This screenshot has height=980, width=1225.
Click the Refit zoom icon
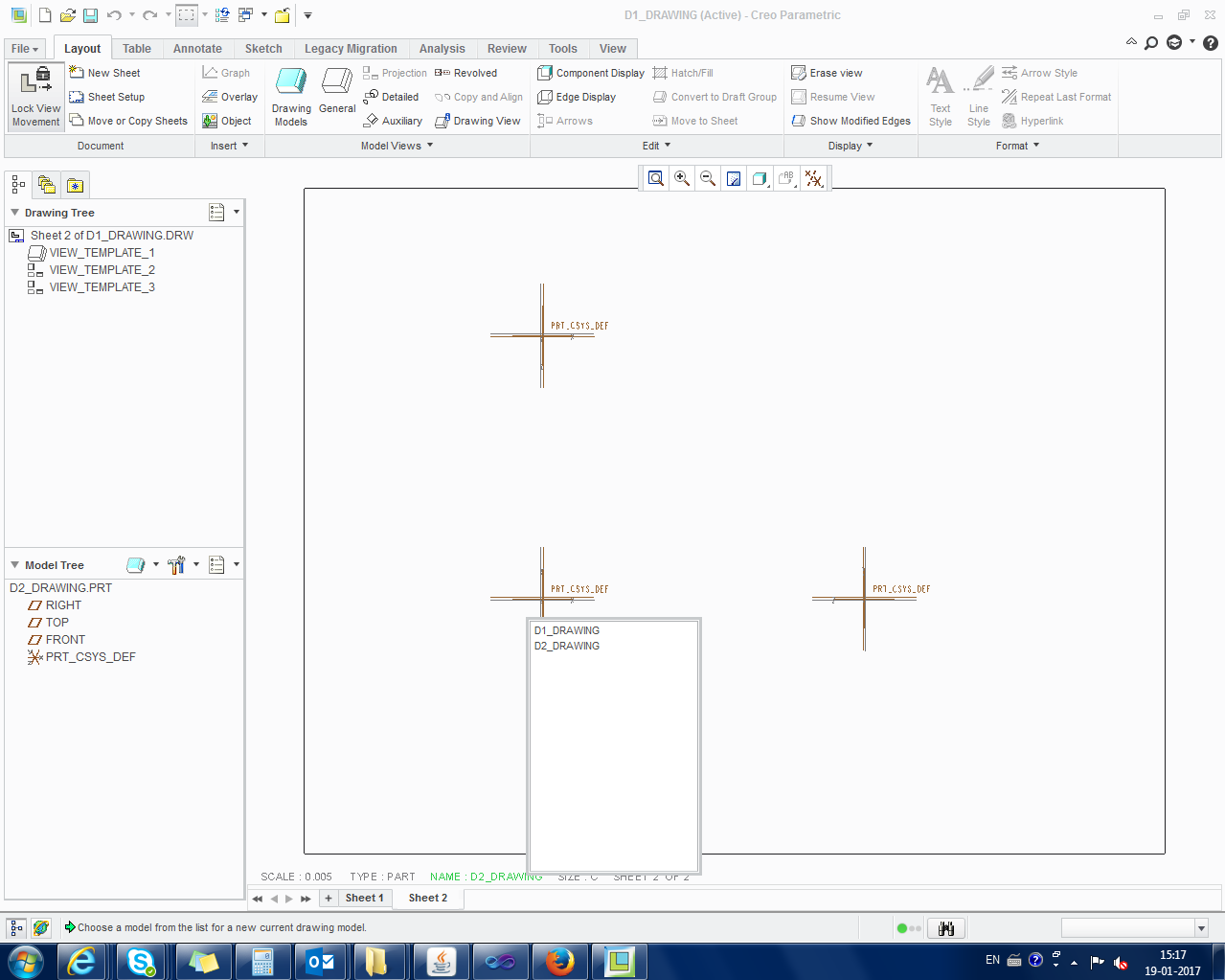coord(656,178)
